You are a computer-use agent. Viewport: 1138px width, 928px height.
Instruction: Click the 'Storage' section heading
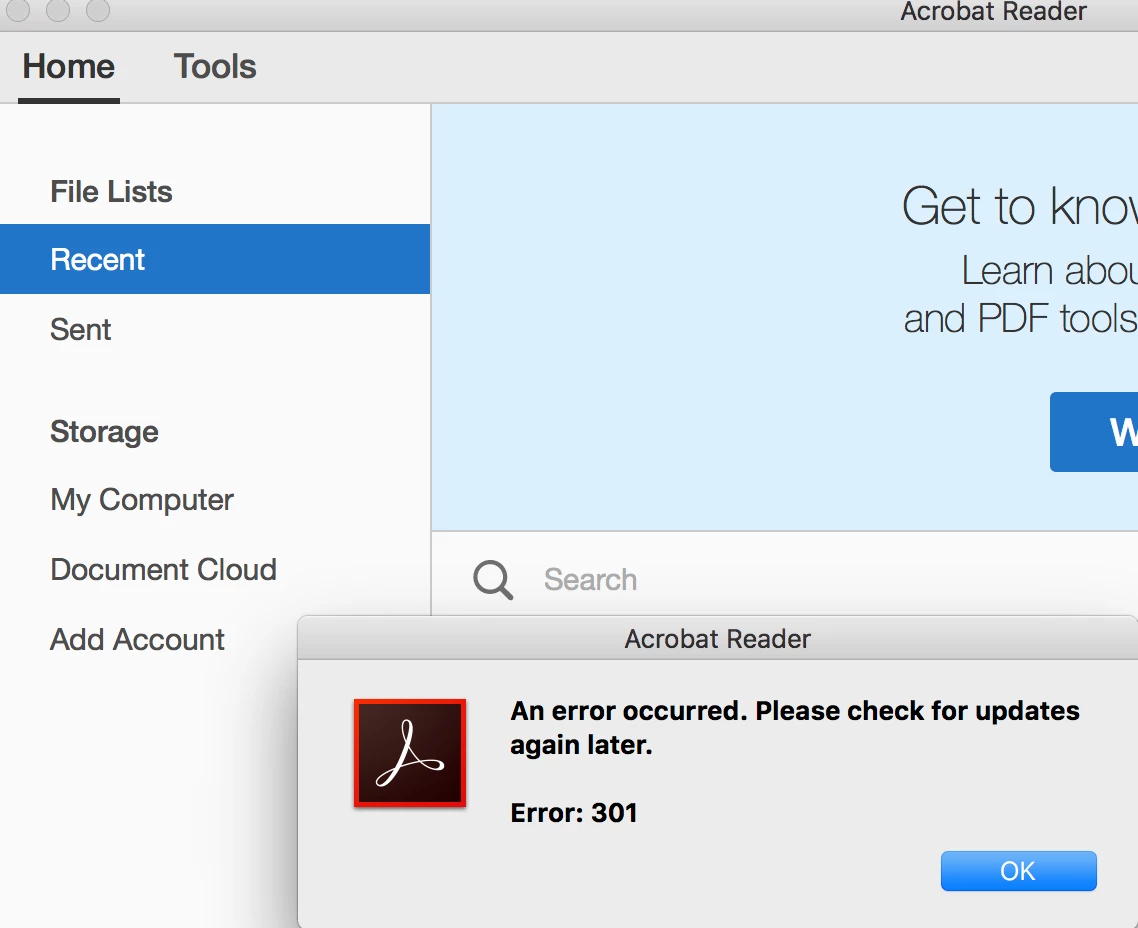(105, 432)
